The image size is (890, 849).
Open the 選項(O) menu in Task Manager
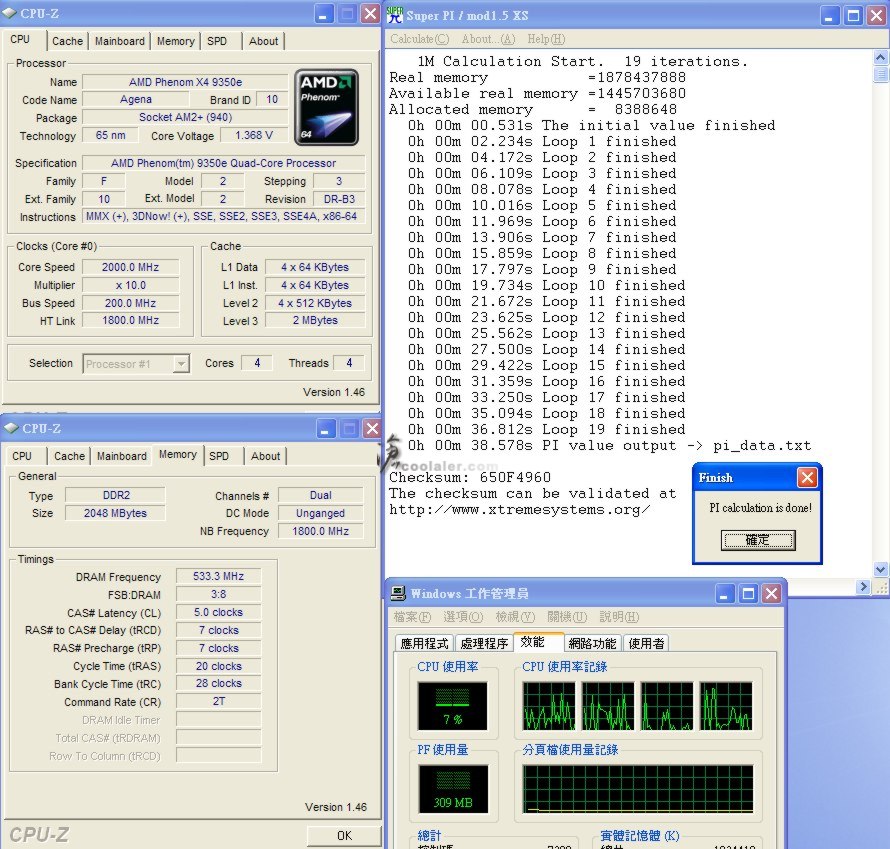tap(463, 617)
